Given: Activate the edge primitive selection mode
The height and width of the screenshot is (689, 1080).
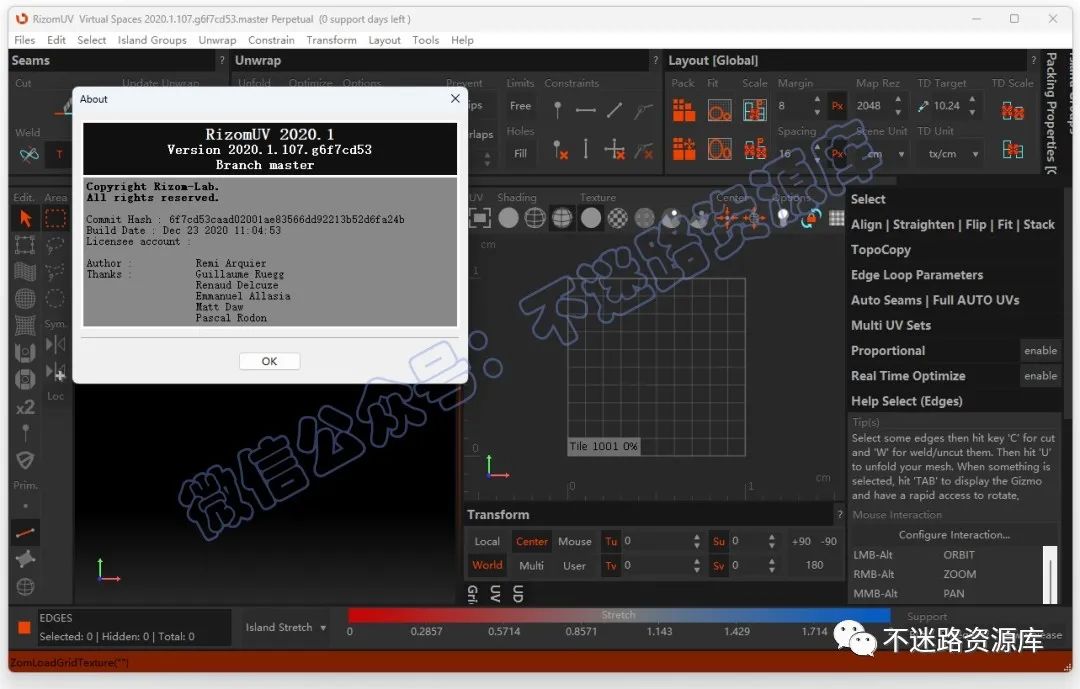Looking at the screenshot, I should pyautogui.click(x=25, y=533).
